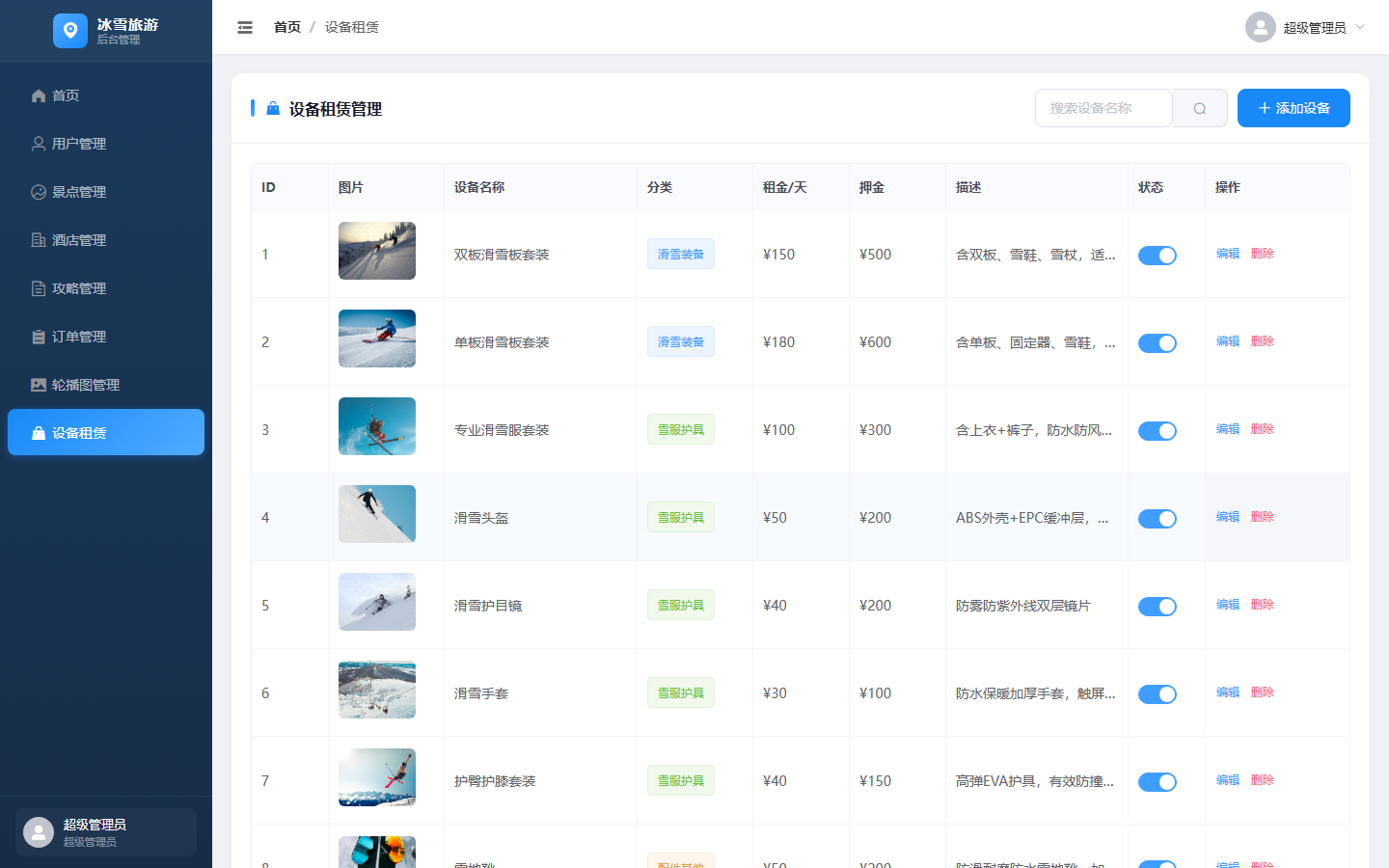Navigate to 酒店管理 in sidebar
Image resolution: width=1389 pixels, height=868 pixels.
[106, 240]
